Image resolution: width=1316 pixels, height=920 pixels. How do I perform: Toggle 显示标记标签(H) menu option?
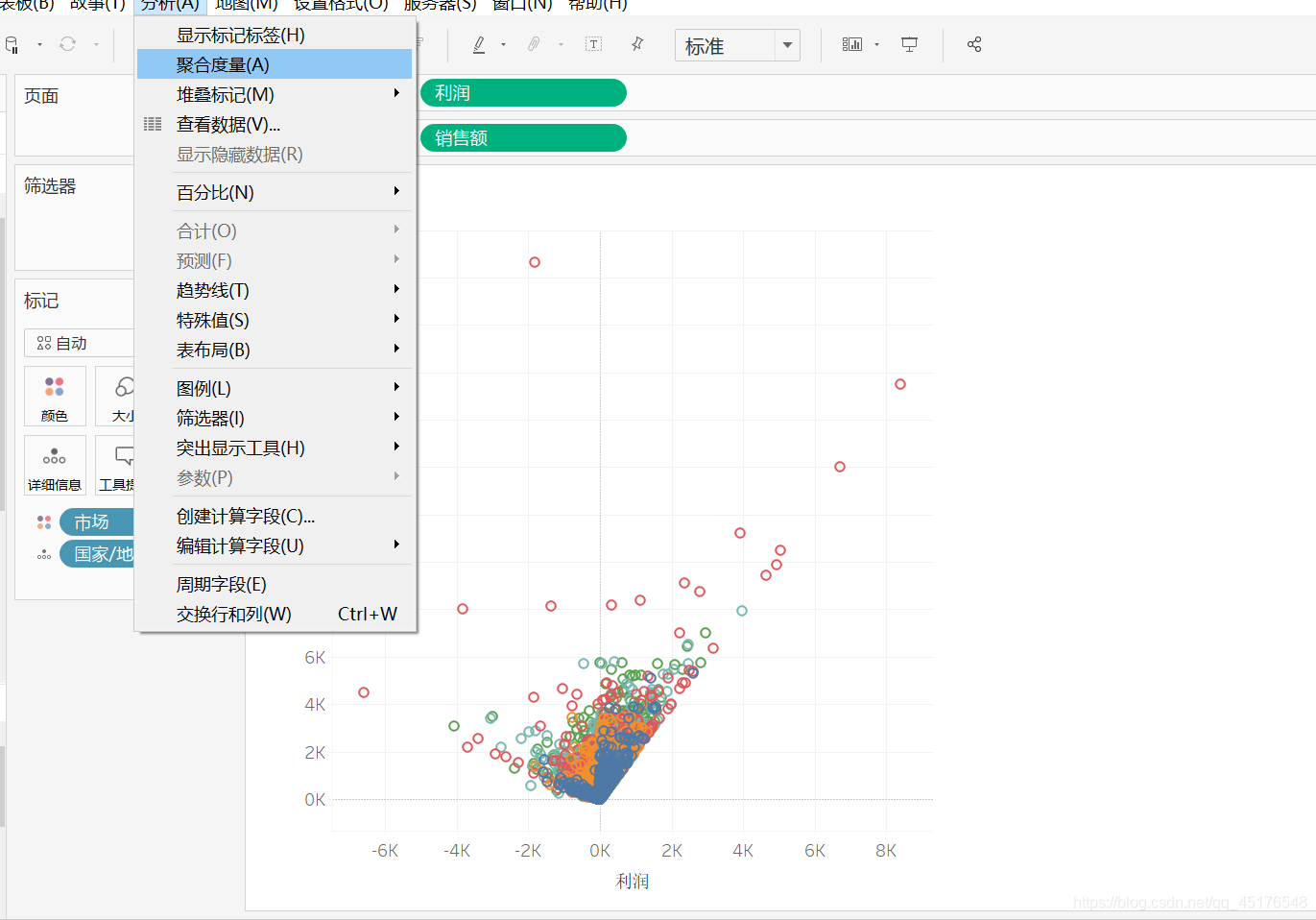coord(275,35)
